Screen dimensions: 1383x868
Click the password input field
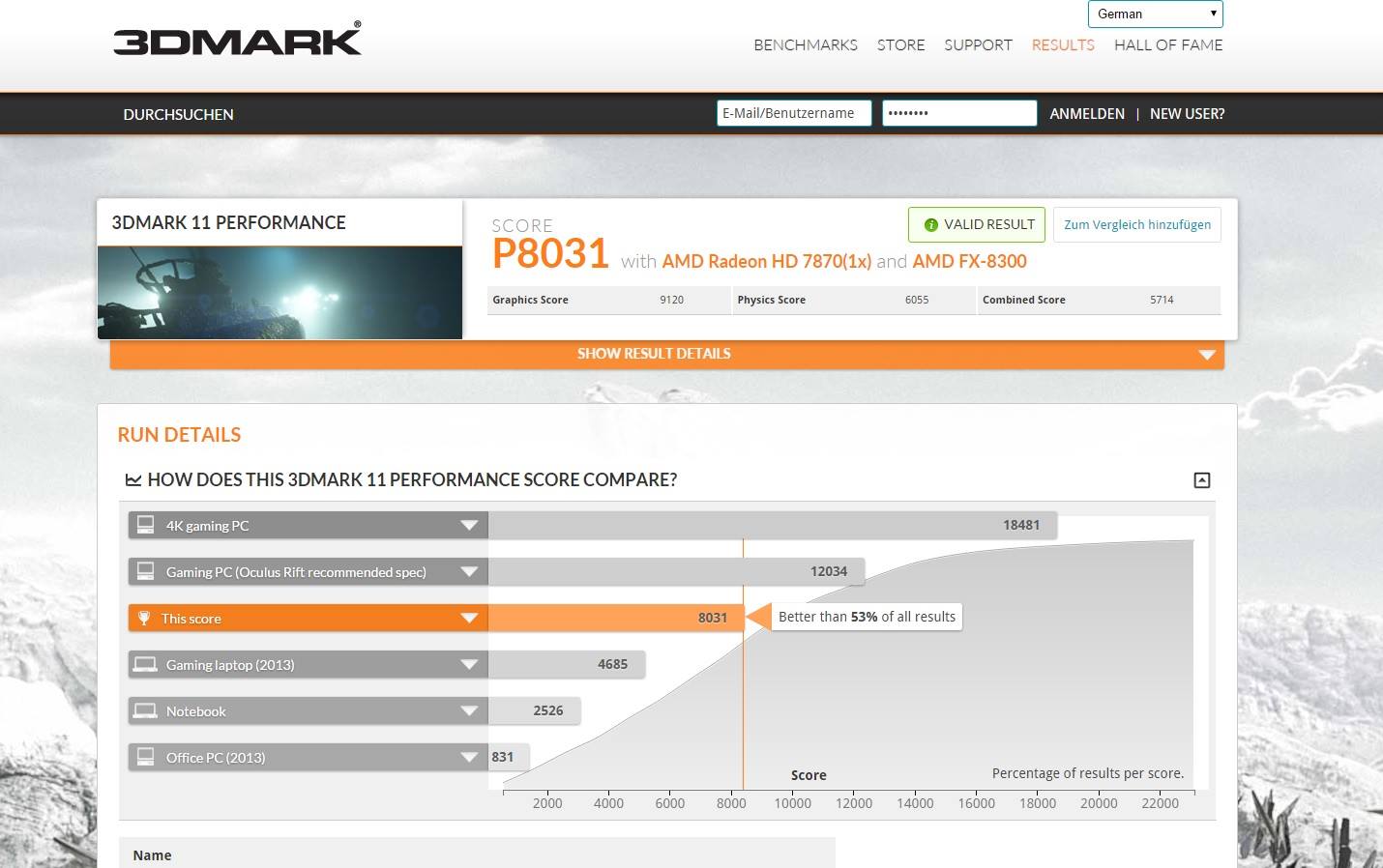(959, 113)
